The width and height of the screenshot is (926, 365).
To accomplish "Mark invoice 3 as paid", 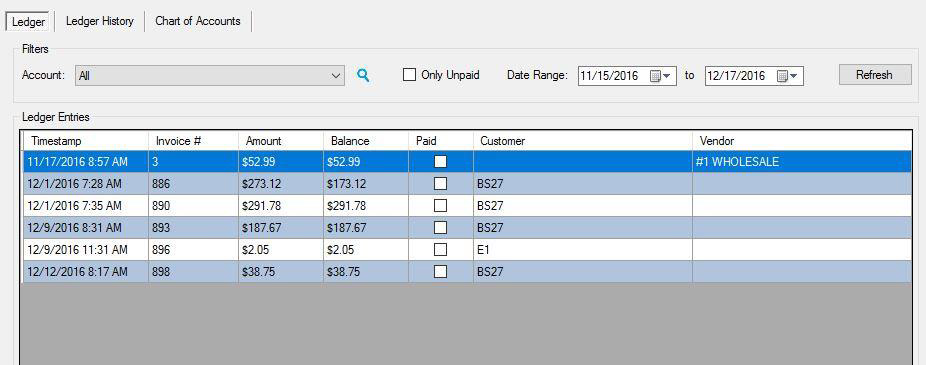I will click(441, 161).
